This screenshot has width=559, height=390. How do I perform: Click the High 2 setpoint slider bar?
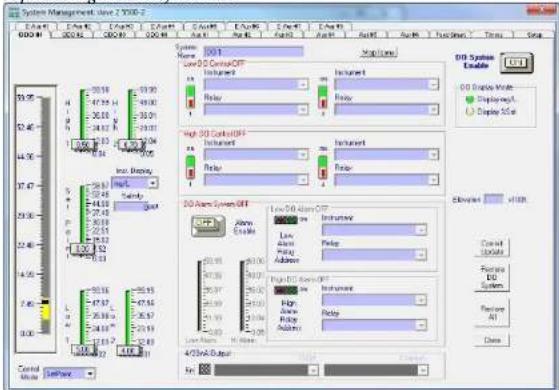(x=130, y=114)
